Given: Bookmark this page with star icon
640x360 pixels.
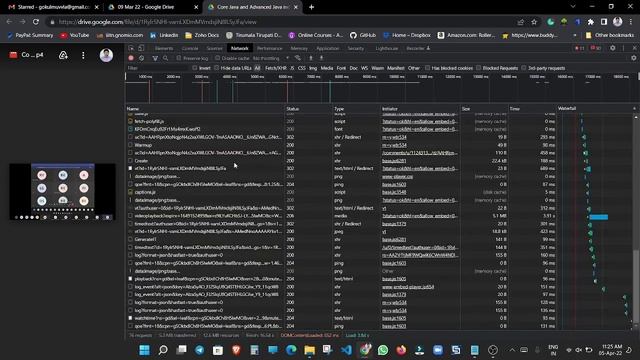Looking at the screenshot, I should (x=534, y=22).
